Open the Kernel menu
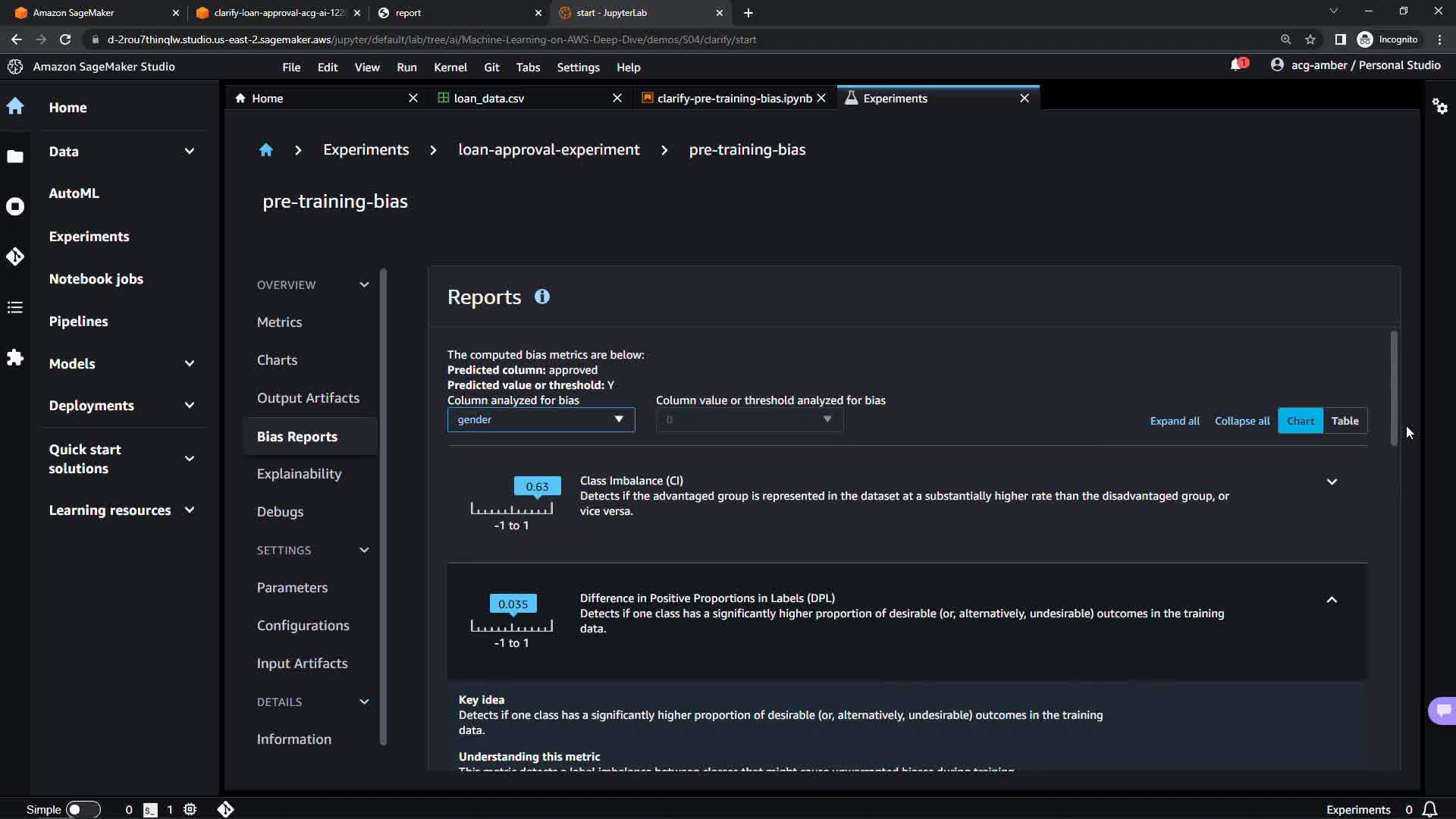The image size is (1456, 819). pos(450,67)
